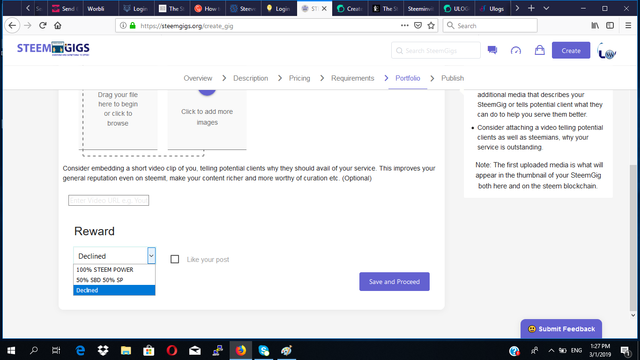This screenshot has width=640, height=360.
Task: Open Task View from taskbar
Action: click(56, 350)
